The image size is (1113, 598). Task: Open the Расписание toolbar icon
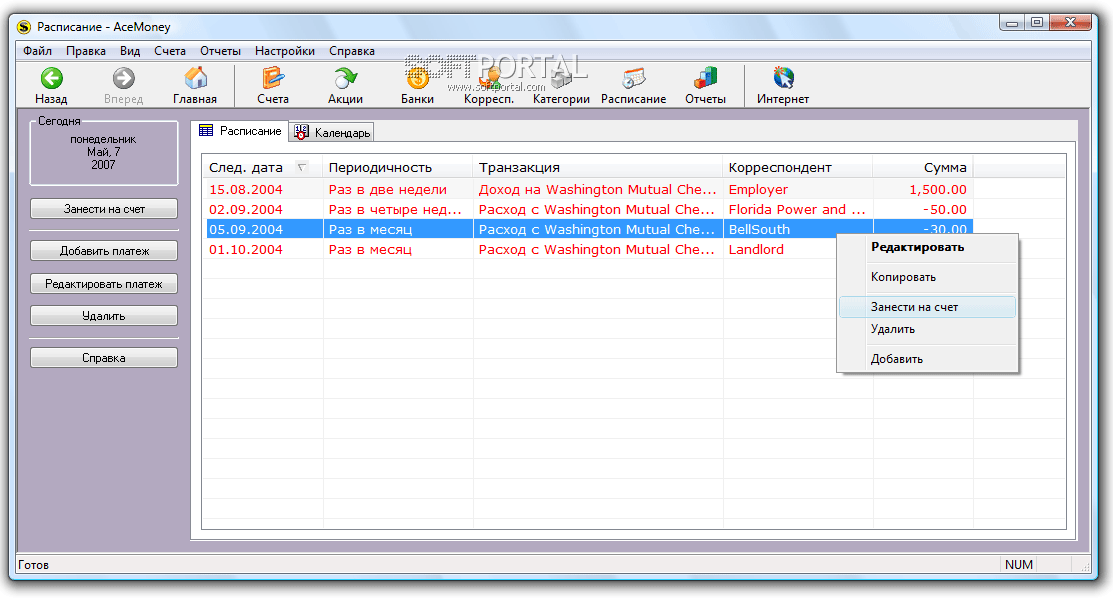tap(633, 78)
